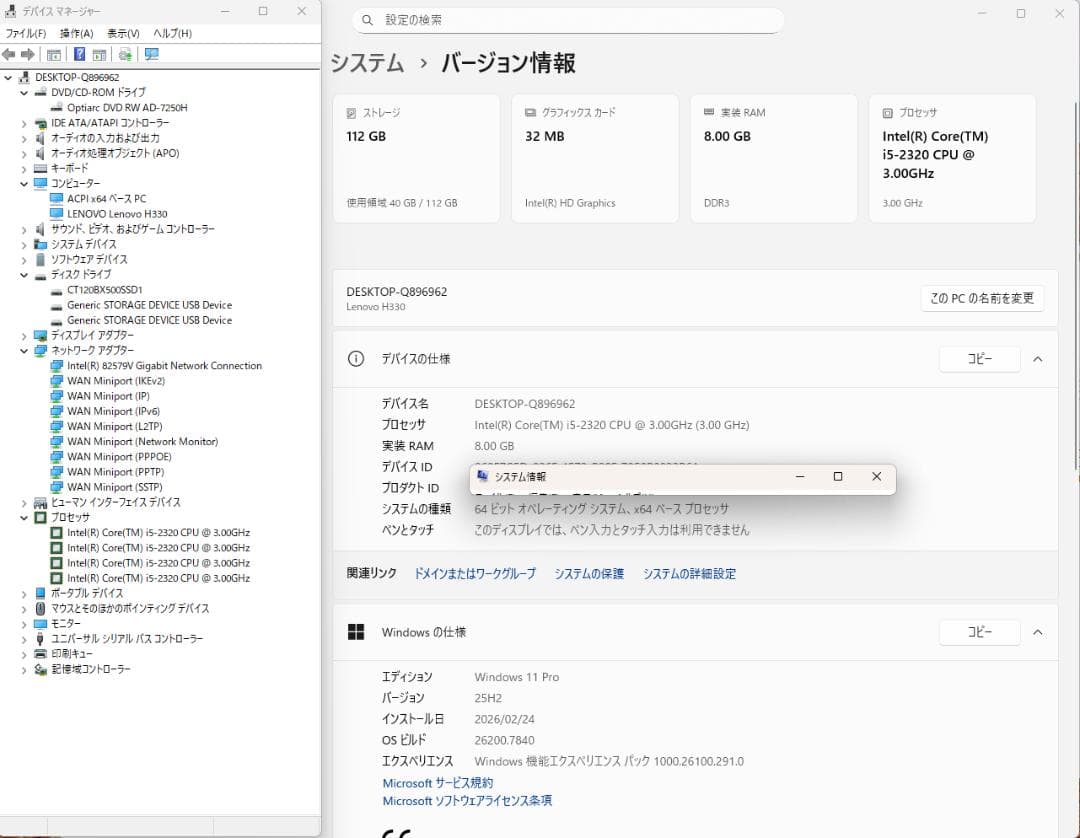Collapse the Windows の仕様 section chevron
Viewport: 1080px width, 838px height.
pyautogui.click(x=1037, y=632)
